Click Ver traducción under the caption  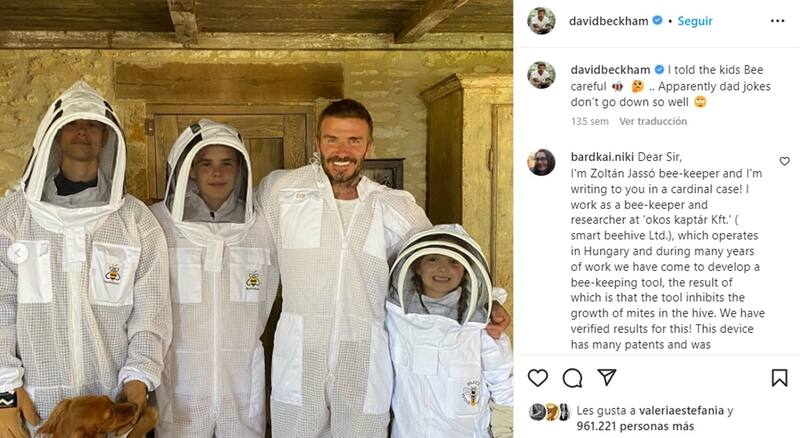(653, 121)
